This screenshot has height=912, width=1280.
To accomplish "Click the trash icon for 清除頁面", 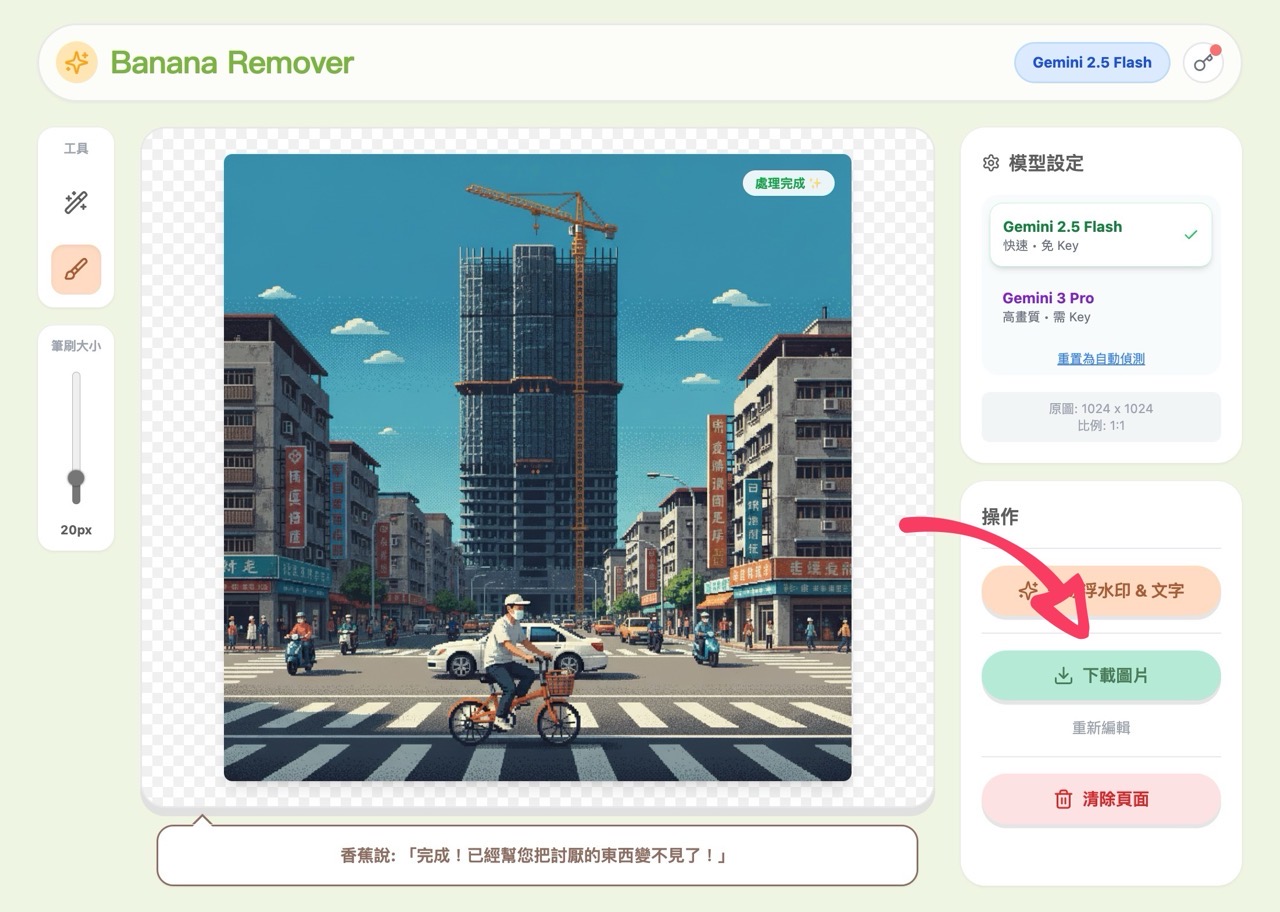I will tap(1063, 799).
